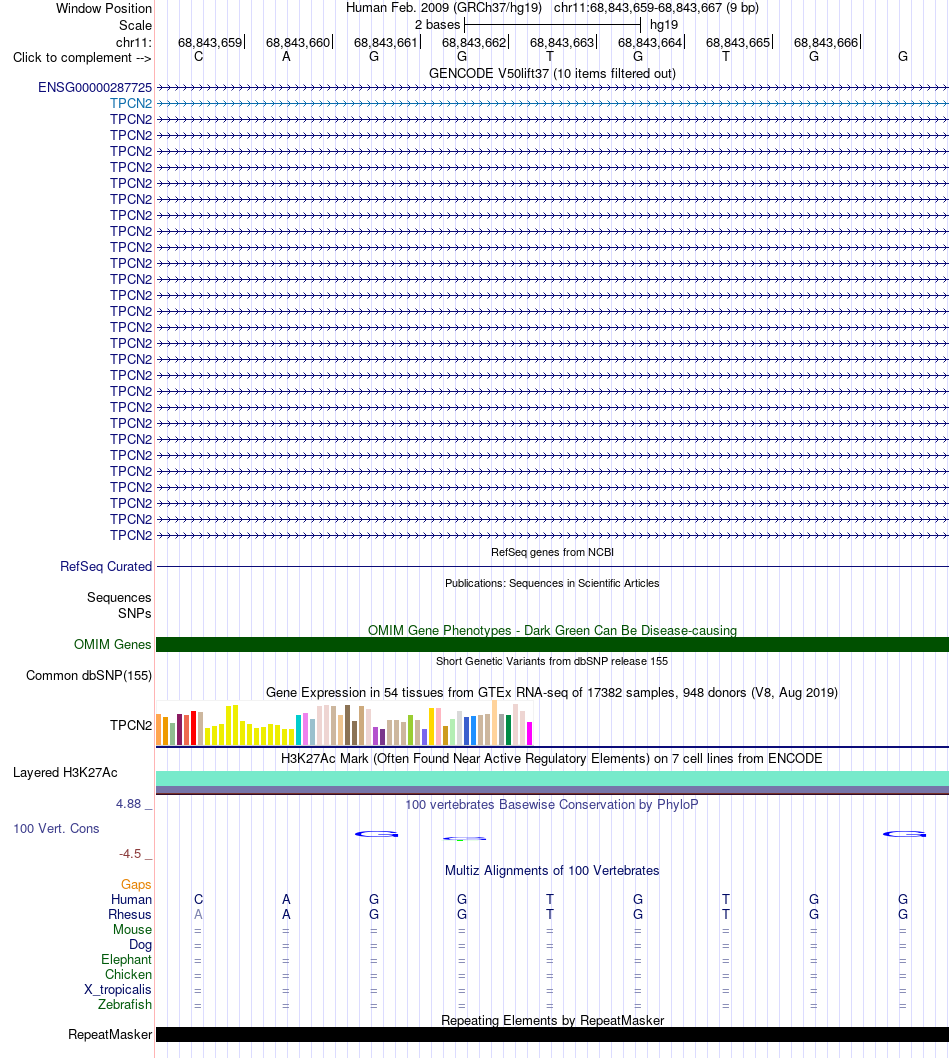Viewport: 950px width, 1058px height.
Task: Click the turquoise H3K27Ac signal bar
Action: coord(552,779)
